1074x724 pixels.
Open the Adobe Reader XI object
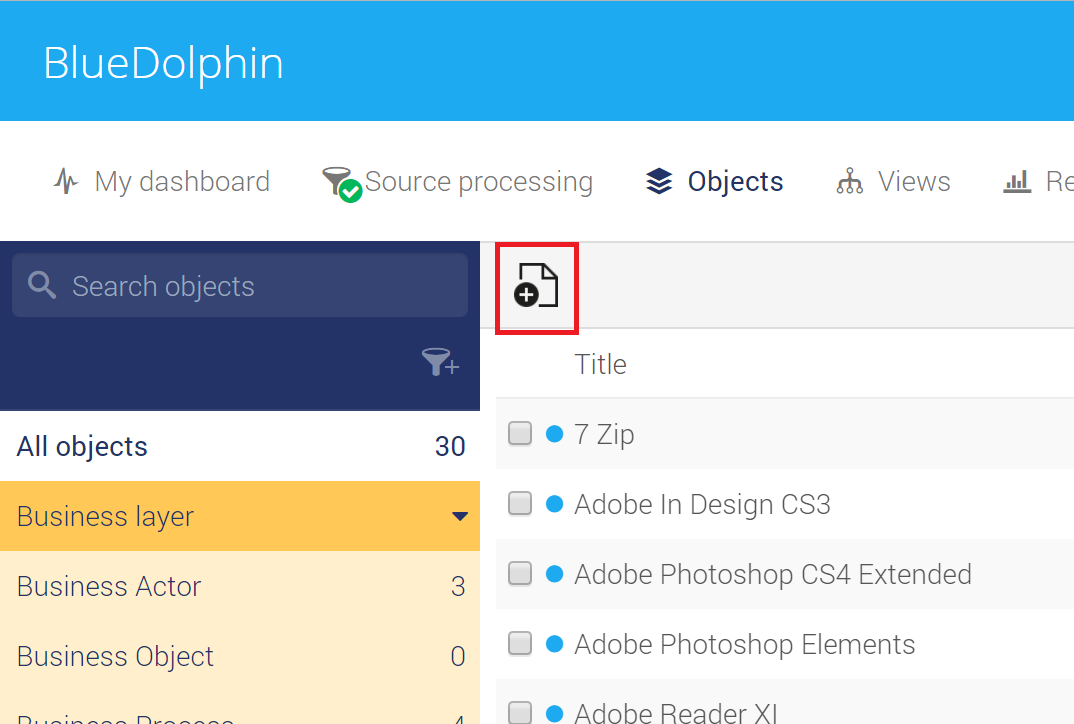click(x=676, y=713)
